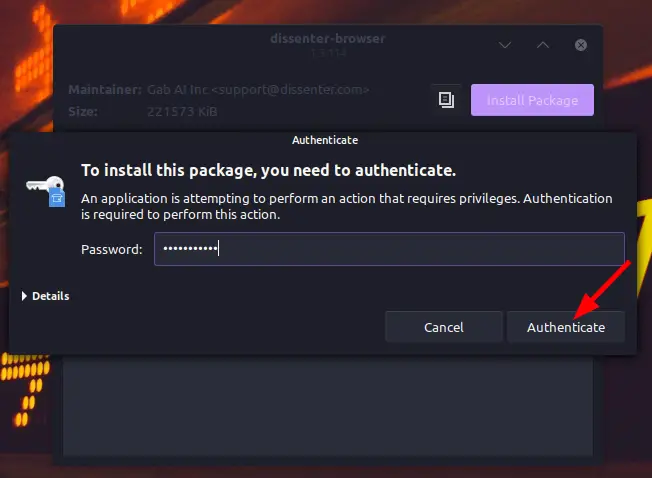This screenshot has width=652, height=478.
Task: Focus the Password input field
Action: [x=389, y=249]
